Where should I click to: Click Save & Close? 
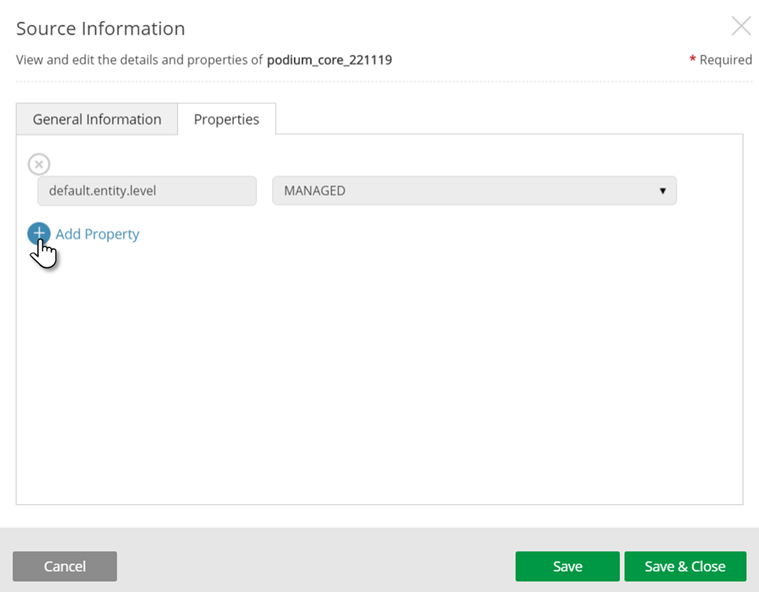tap(685, 566)
